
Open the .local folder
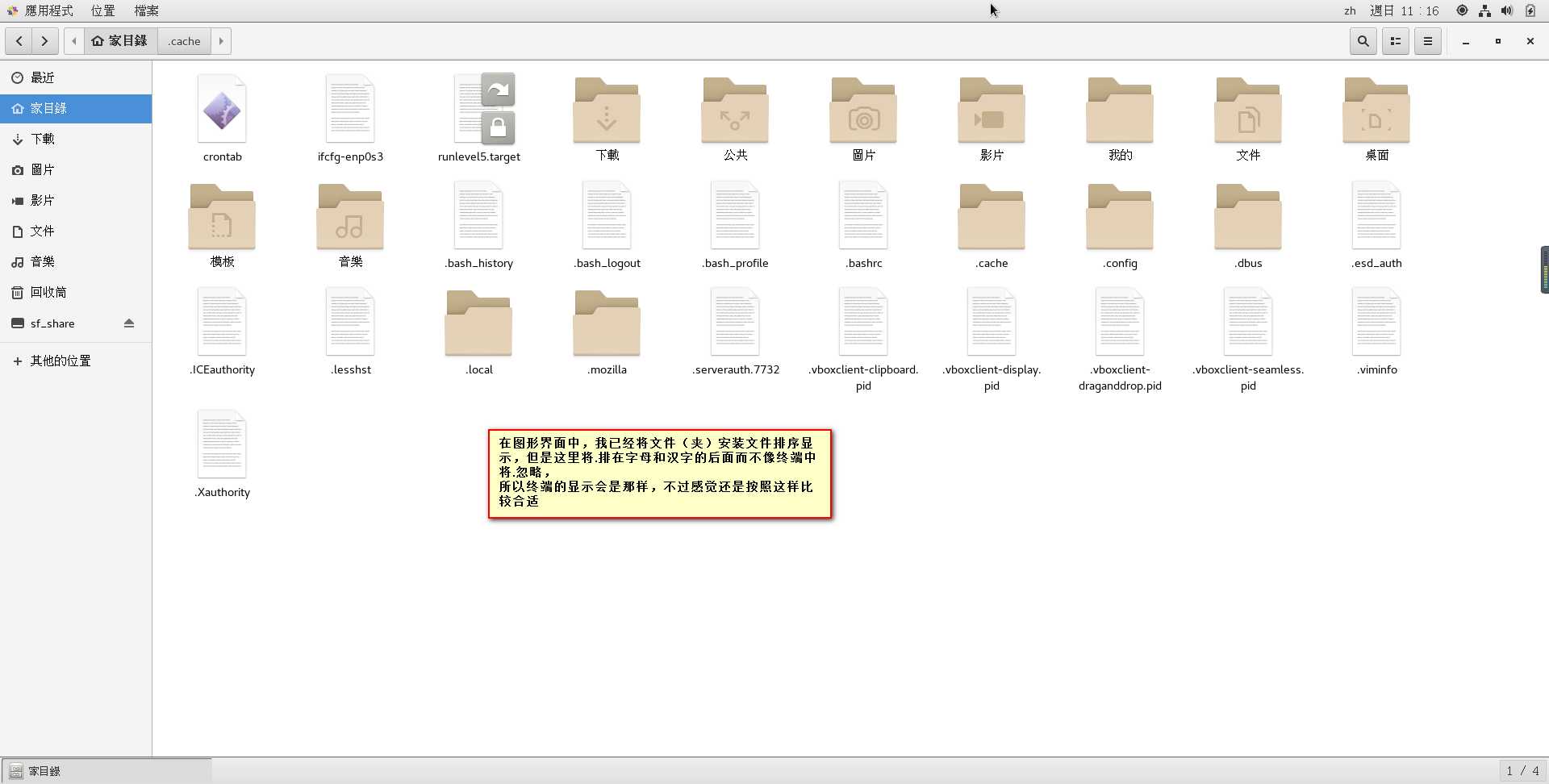click(x=478, y=323)
